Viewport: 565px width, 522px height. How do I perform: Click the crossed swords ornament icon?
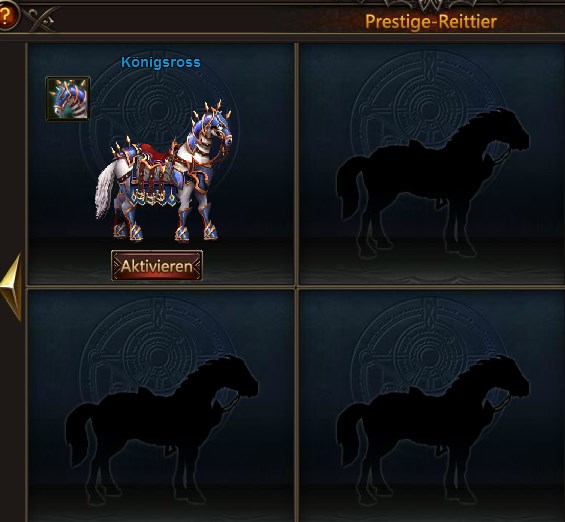(39, 20)
